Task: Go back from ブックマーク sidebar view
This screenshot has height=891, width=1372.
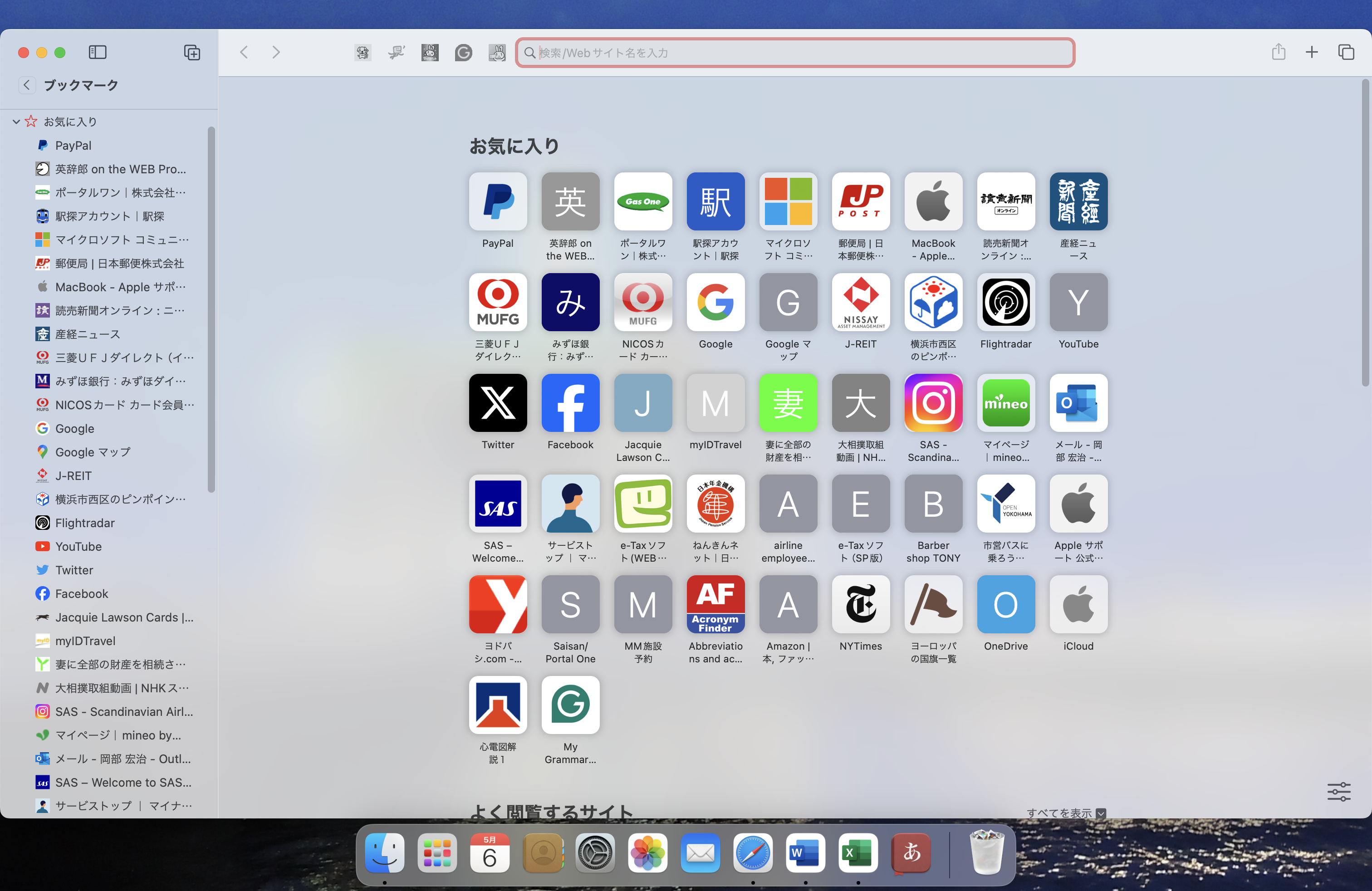Action: click(26, 85)
